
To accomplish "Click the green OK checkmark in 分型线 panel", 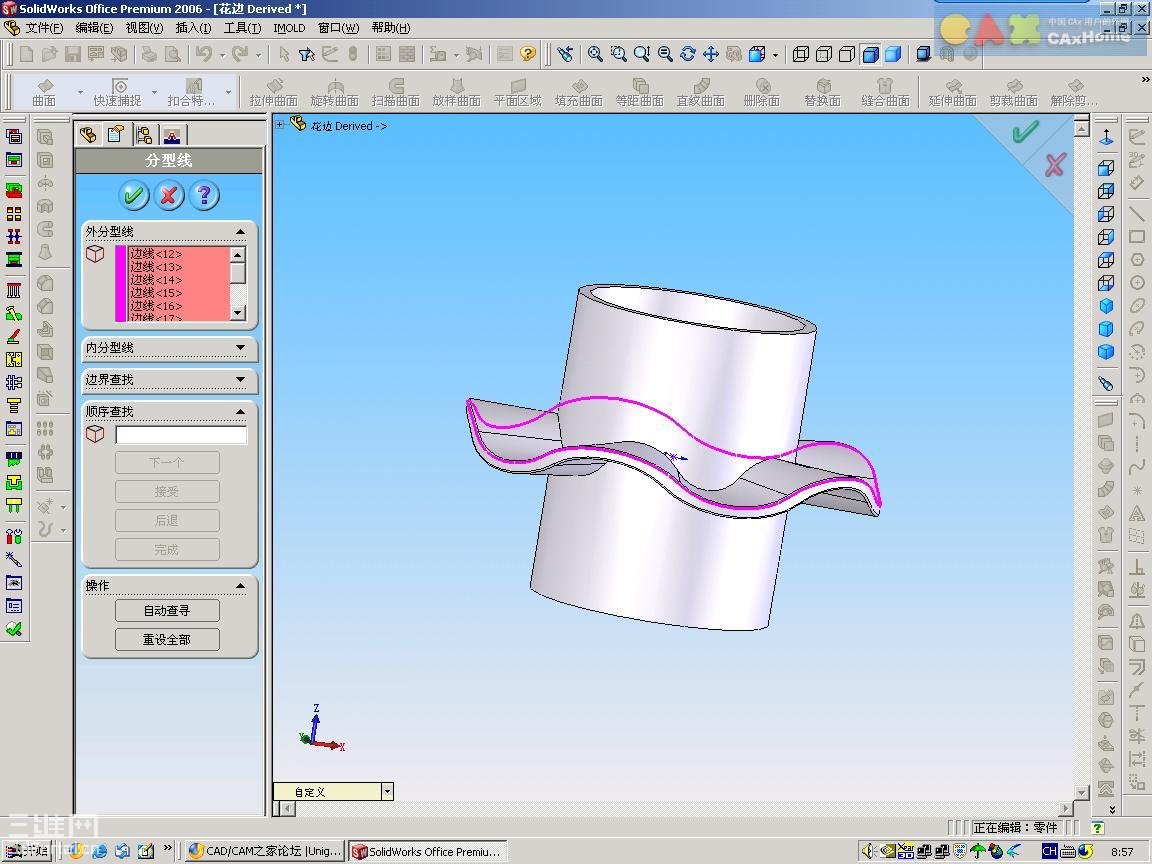I will pyautogui.click(x=134, y=195).
